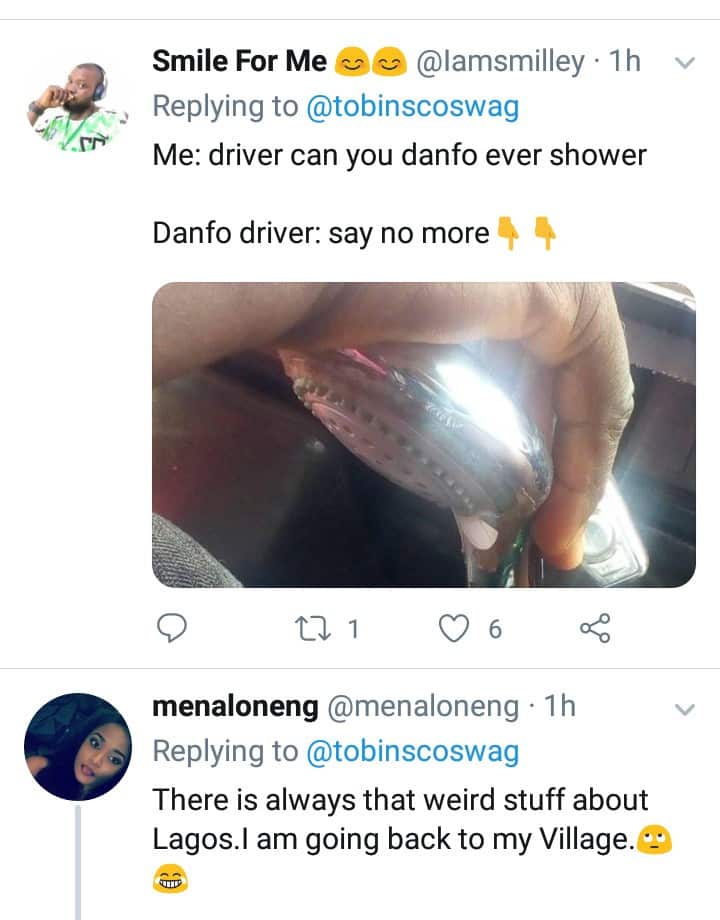Reply to the Smile For Me tweet
The image size is (720, 920).
pyautogui.click(x=174, y=629)
